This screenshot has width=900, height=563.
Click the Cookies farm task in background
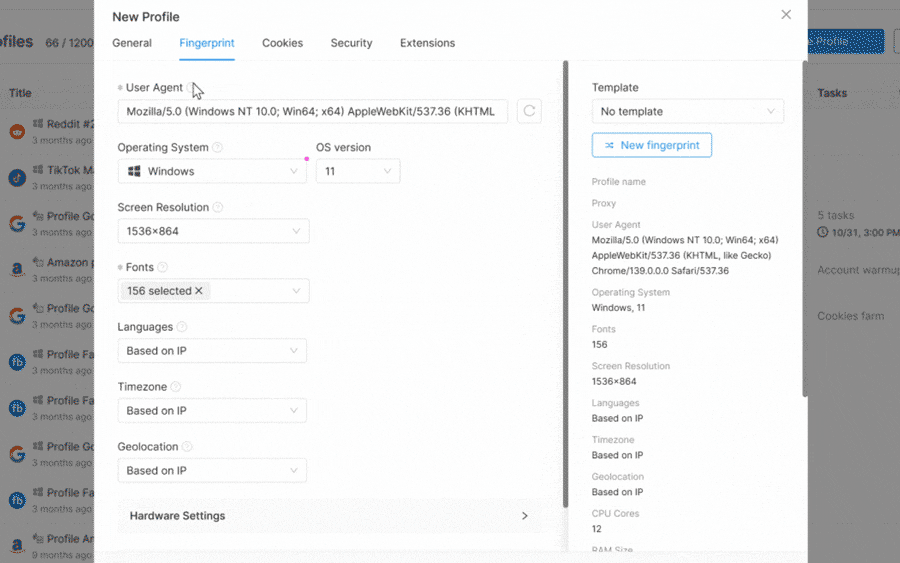tap(851, 316)
